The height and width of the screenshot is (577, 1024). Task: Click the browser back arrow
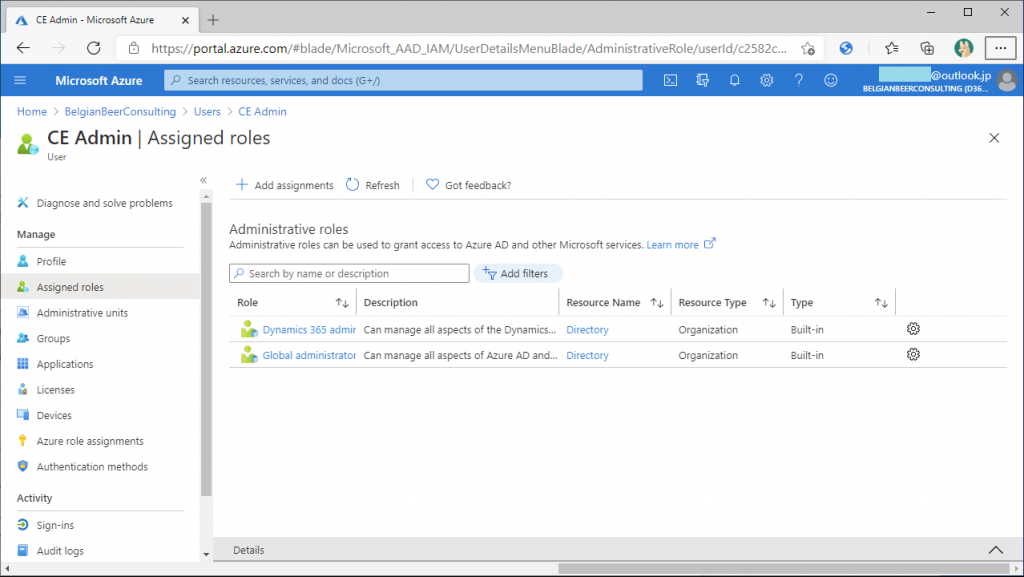pyautogui.click(x=24, y=48)
